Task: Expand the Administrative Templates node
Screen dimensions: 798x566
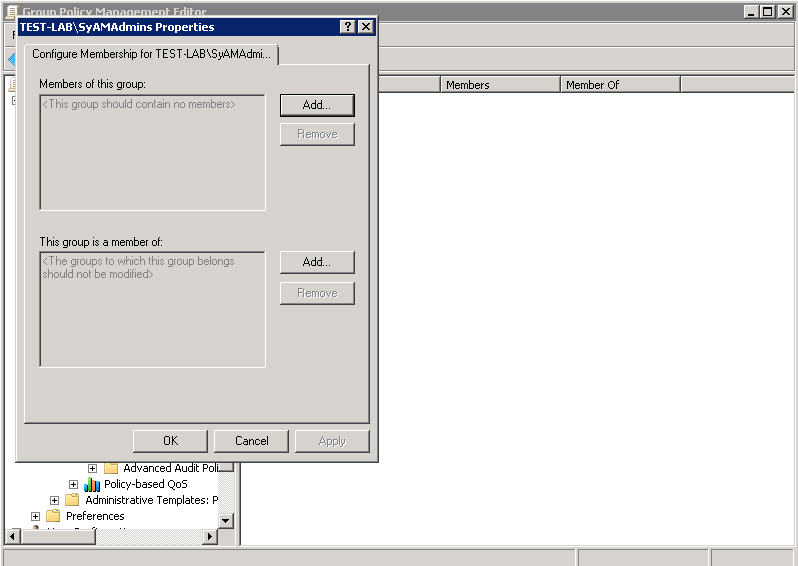Action: (54, 500)
